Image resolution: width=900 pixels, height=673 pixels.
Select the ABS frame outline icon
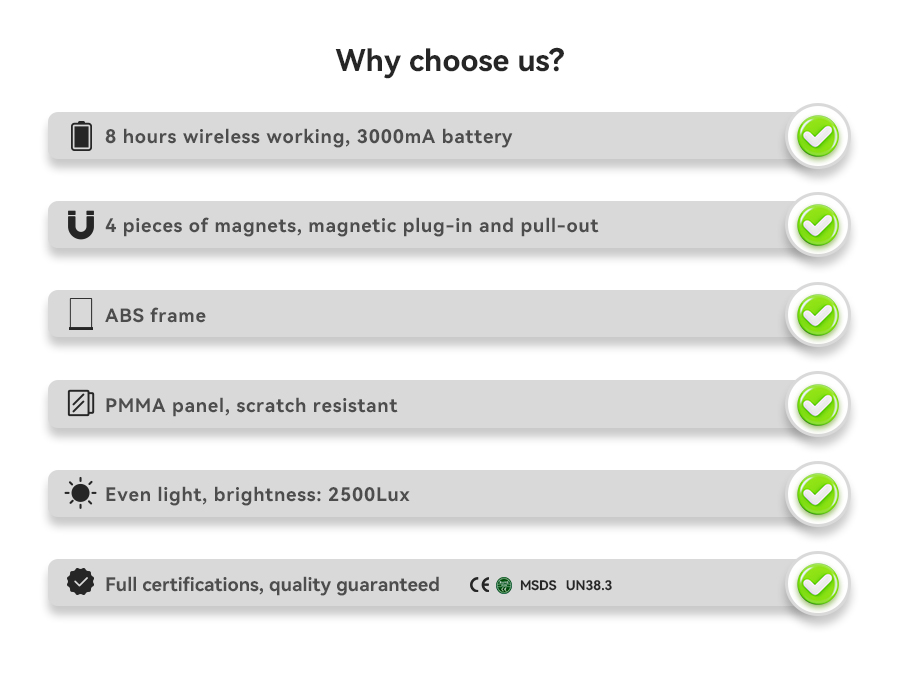pyautogui.click(x=81, y=315)
